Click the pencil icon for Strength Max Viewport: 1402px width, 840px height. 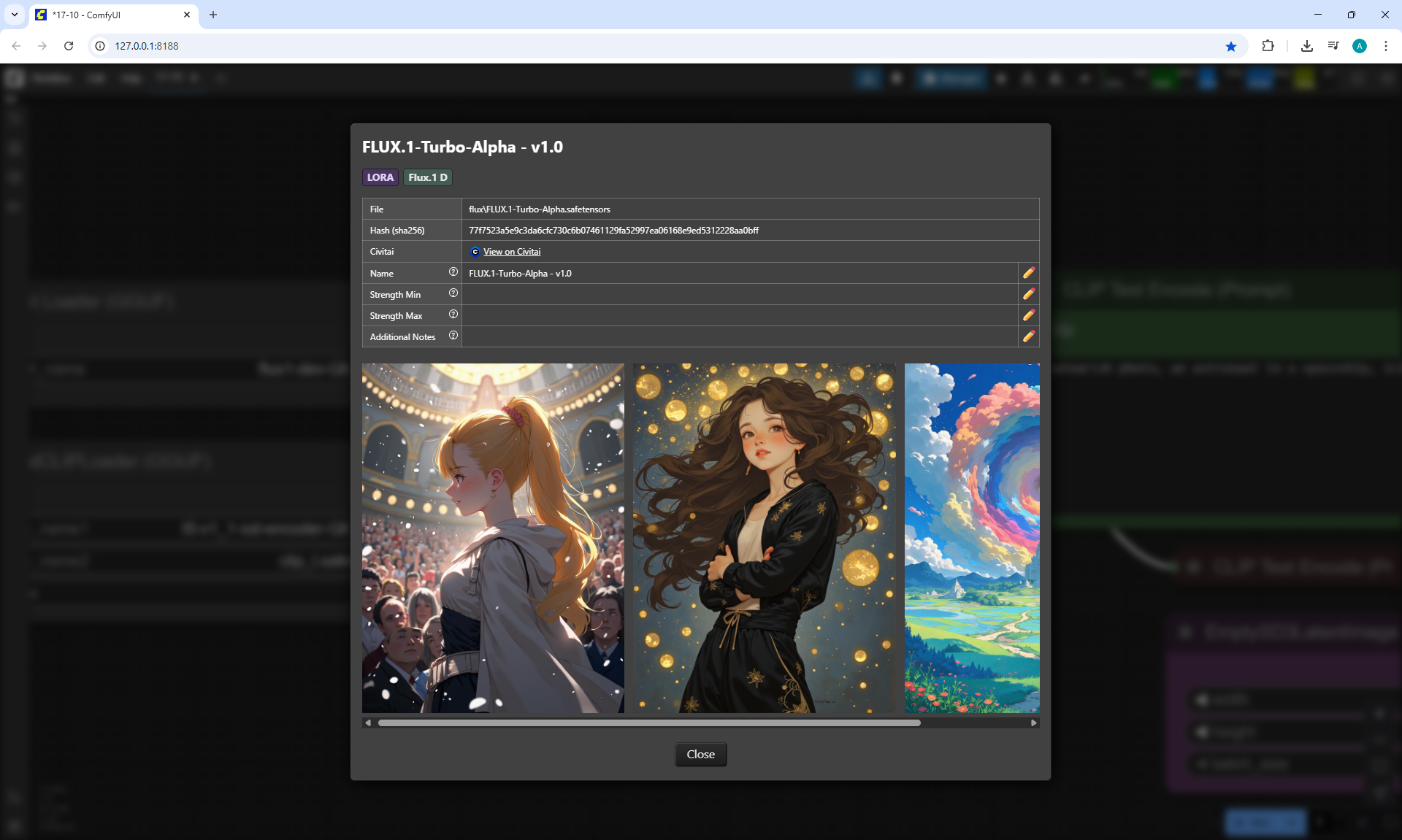pos(1028,315)
